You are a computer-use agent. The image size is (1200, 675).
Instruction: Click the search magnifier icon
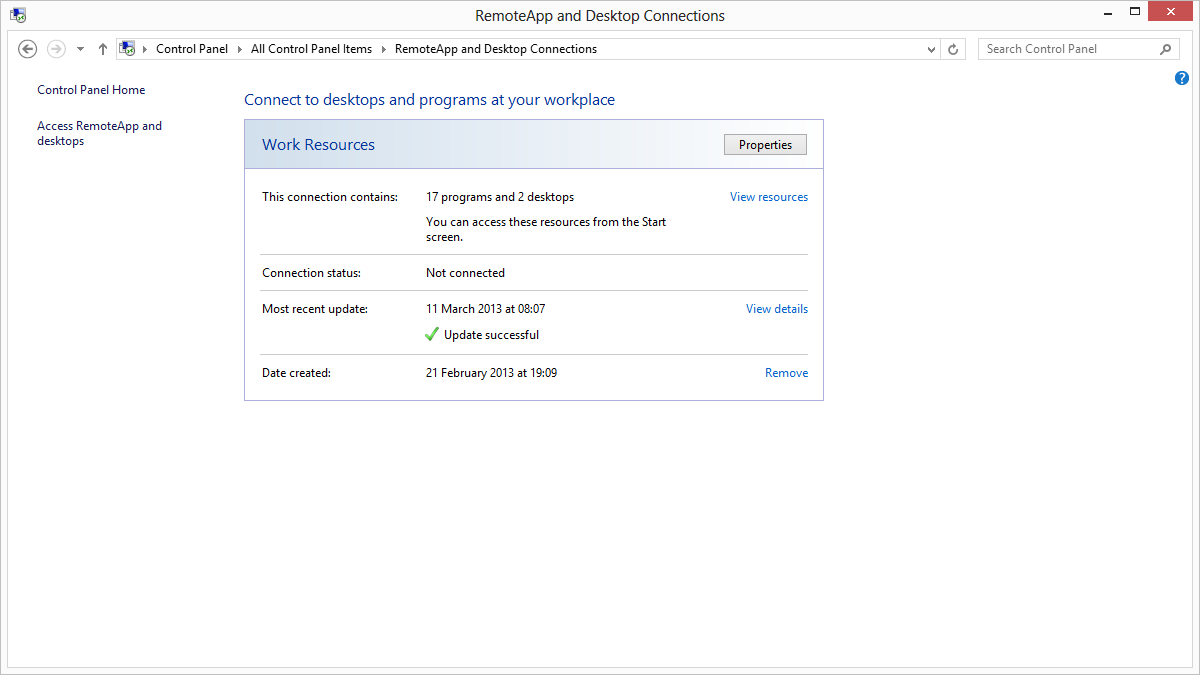[1166, 49]
